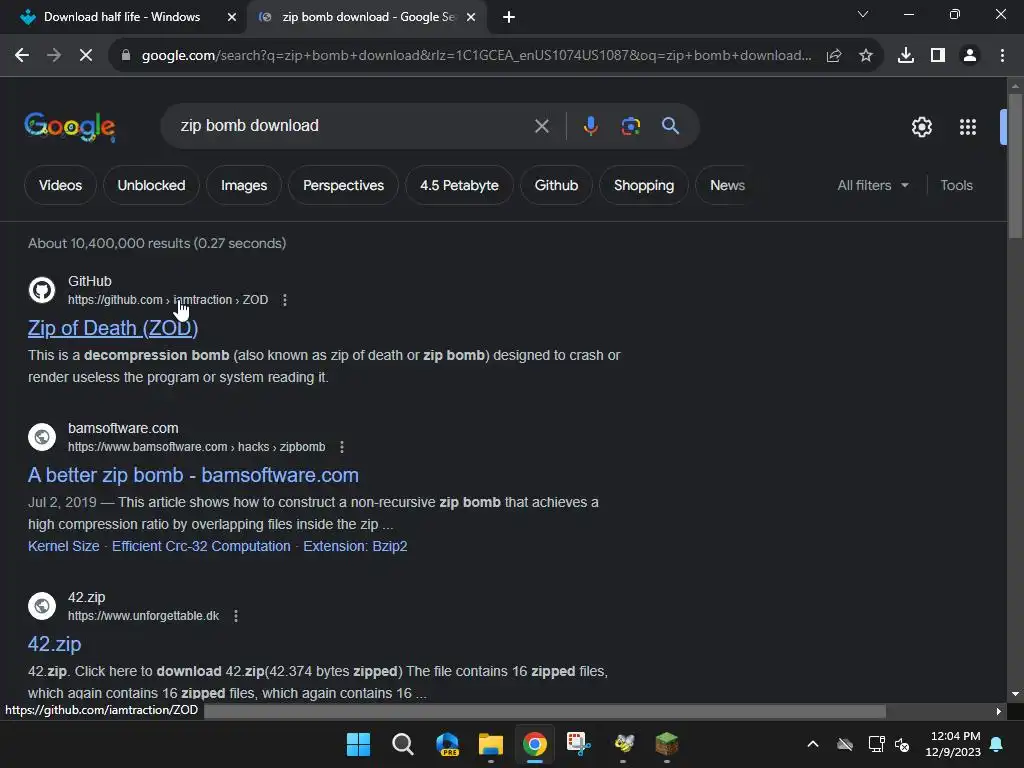Click the bee app icon on taskbar
1024x768 pixels.
click(624, 744)
